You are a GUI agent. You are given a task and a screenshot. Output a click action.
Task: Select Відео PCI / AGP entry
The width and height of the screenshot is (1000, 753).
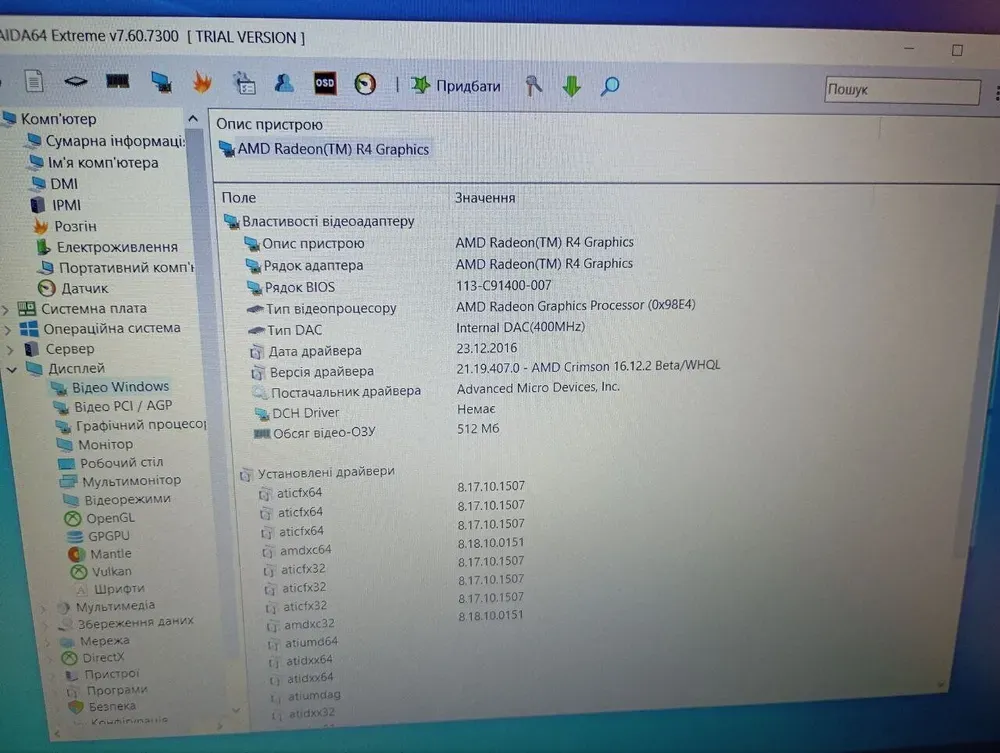tap(122, 406)
